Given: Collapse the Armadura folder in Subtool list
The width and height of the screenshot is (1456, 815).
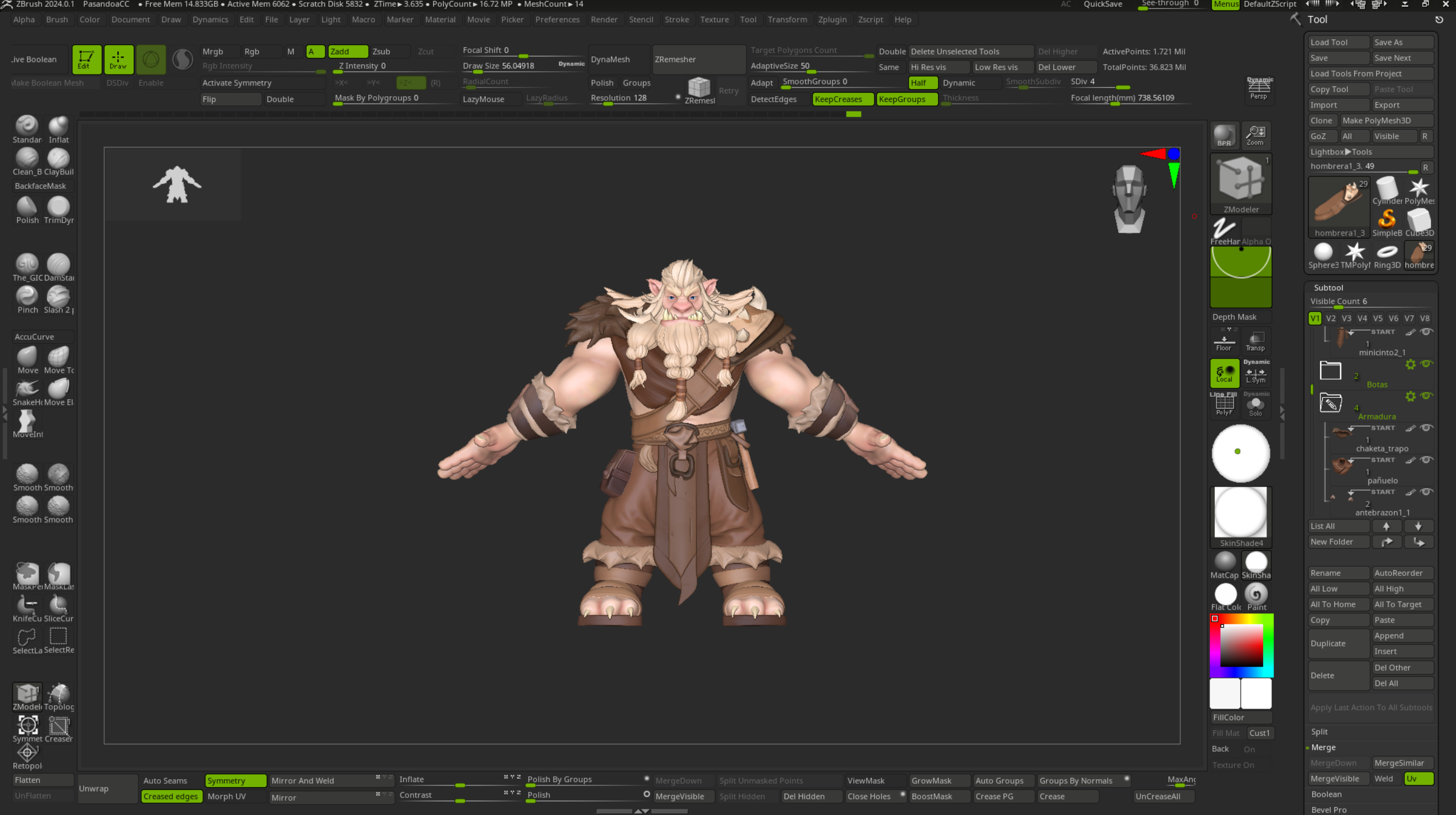Looking at the screenshot, I should point(1330,404).
